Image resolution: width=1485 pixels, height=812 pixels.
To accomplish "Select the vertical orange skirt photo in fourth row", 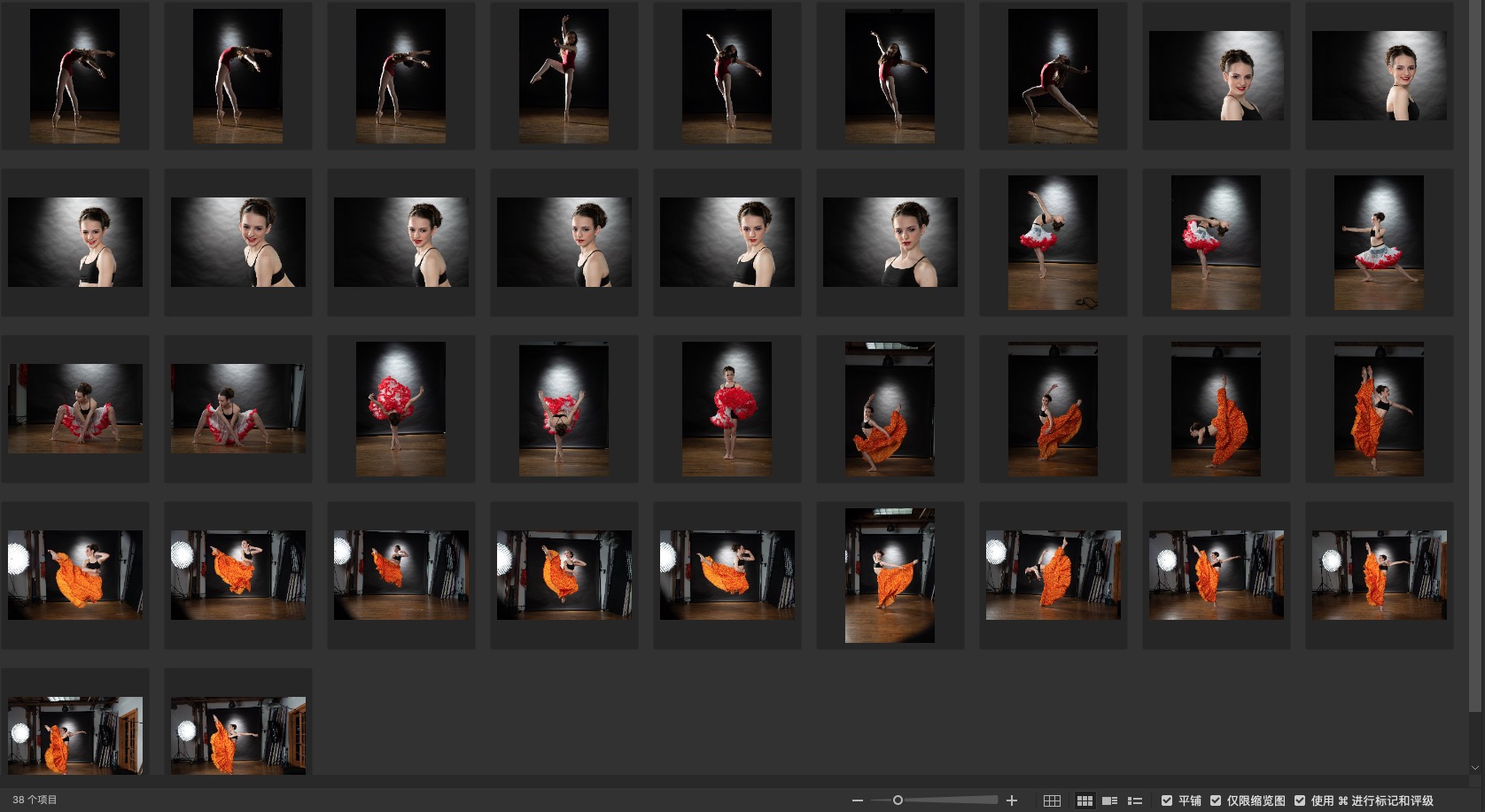I will tap(890, 576).
